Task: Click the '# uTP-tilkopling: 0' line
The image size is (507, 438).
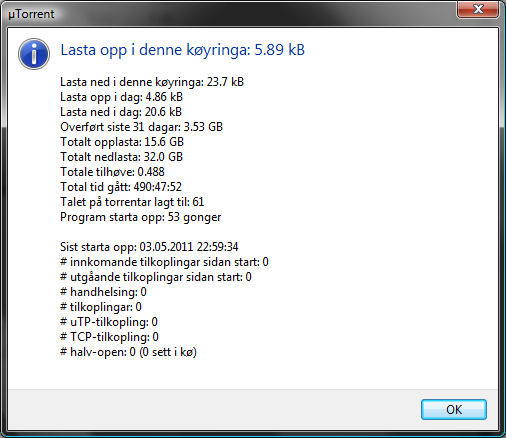Action: tap(109, 322)
